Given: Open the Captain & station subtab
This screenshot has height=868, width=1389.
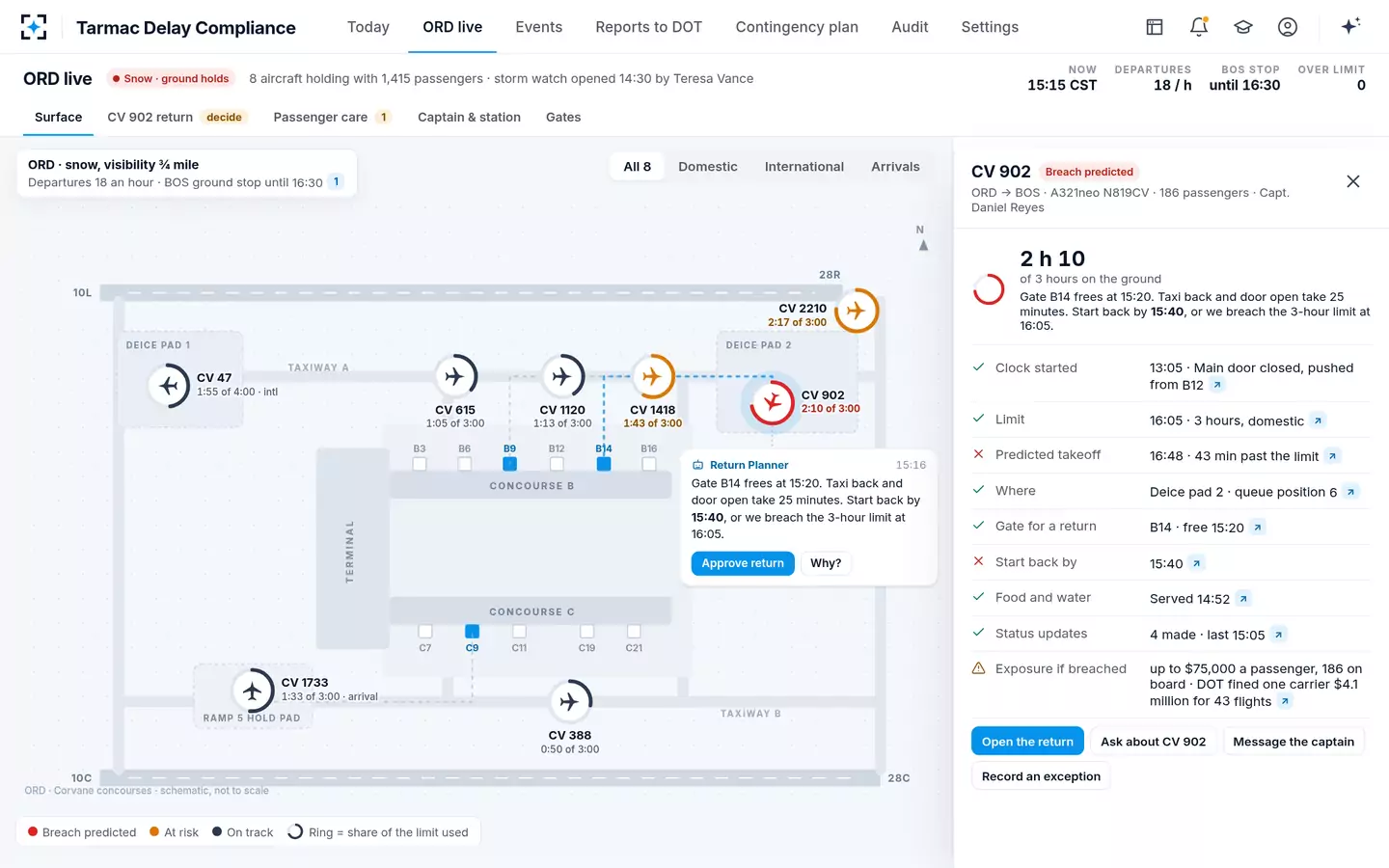Looking at the screenshot, I should pyautogui.click(x=469, y=118).
